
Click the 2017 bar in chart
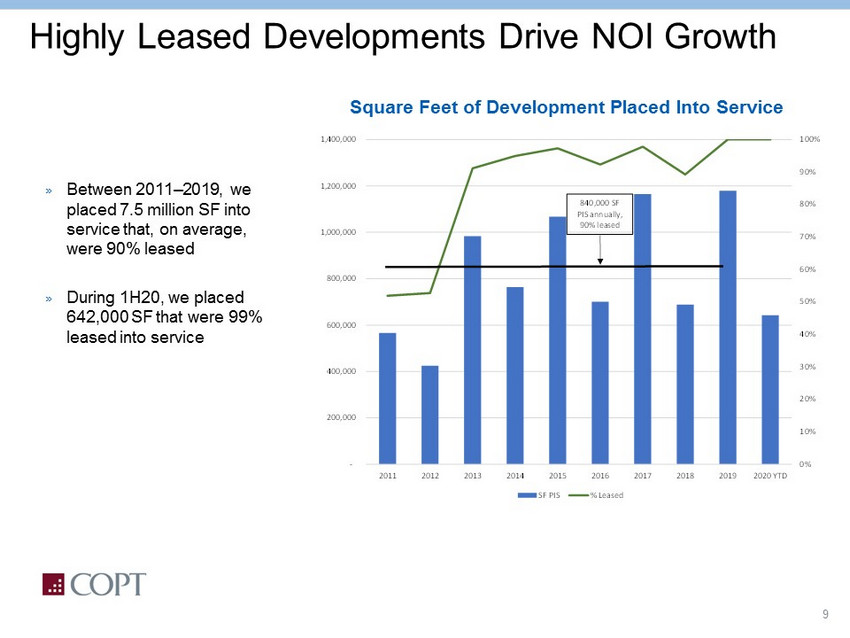(643, 329)
